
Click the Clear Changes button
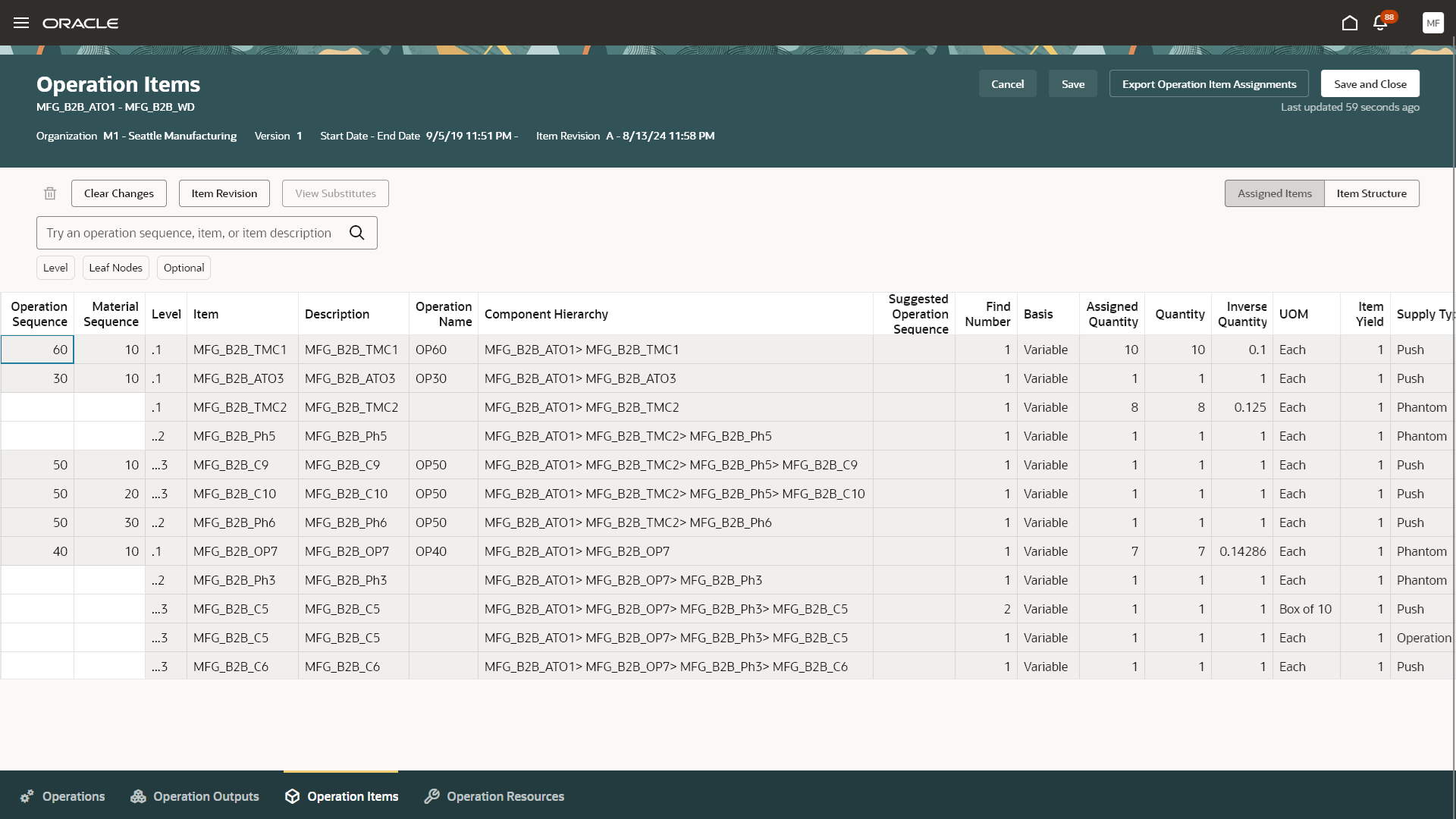119,193
